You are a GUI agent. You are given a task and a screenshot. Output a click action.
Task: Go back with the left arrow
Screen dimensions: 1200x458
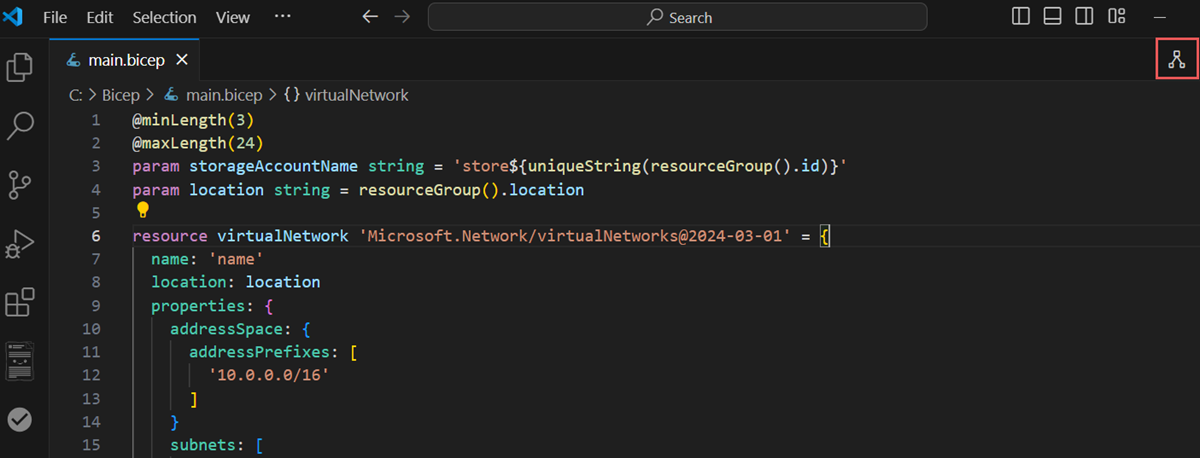coord(370,17)
